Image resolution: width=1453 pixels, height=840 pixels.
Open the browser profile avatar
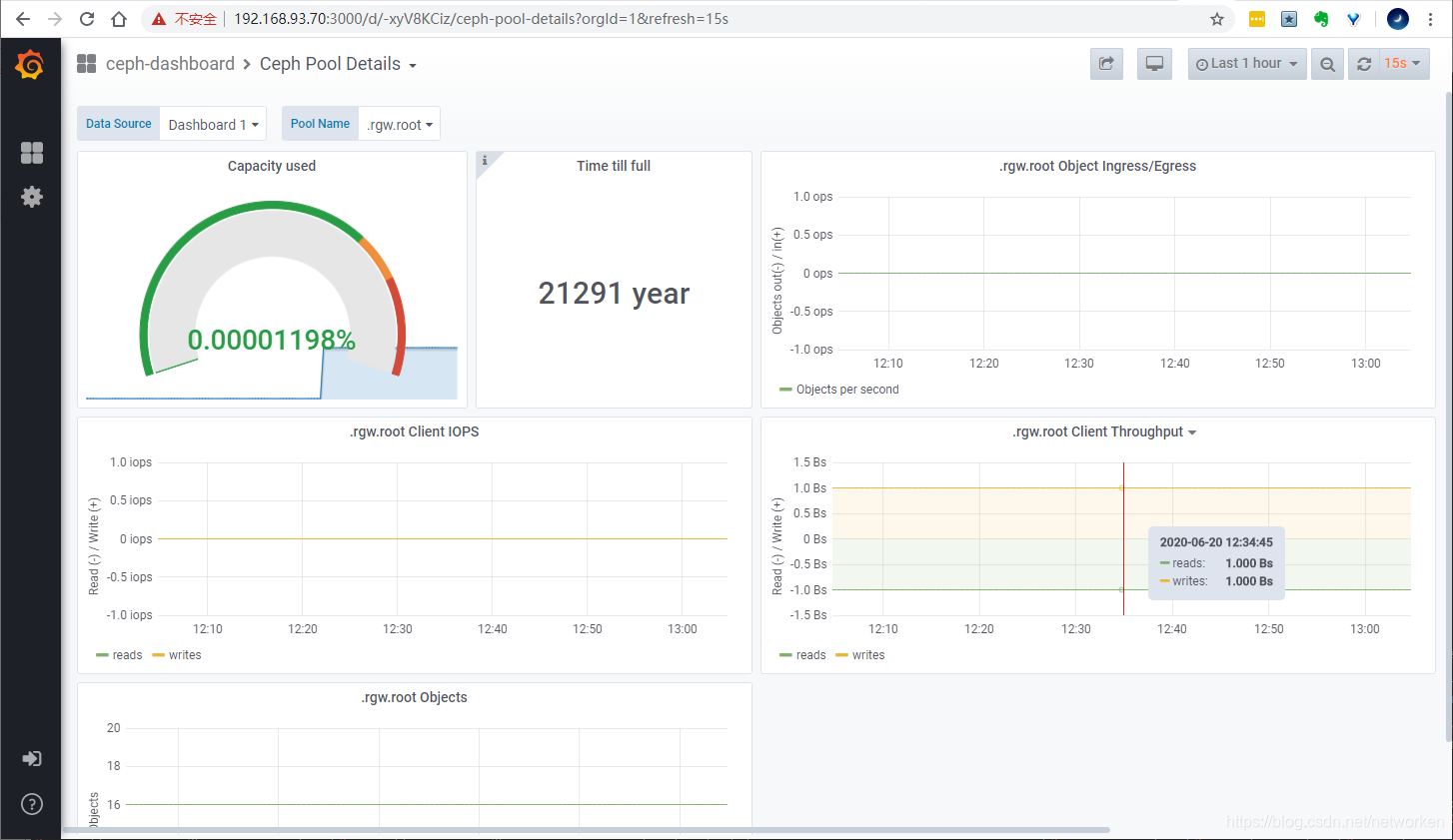1398,19
